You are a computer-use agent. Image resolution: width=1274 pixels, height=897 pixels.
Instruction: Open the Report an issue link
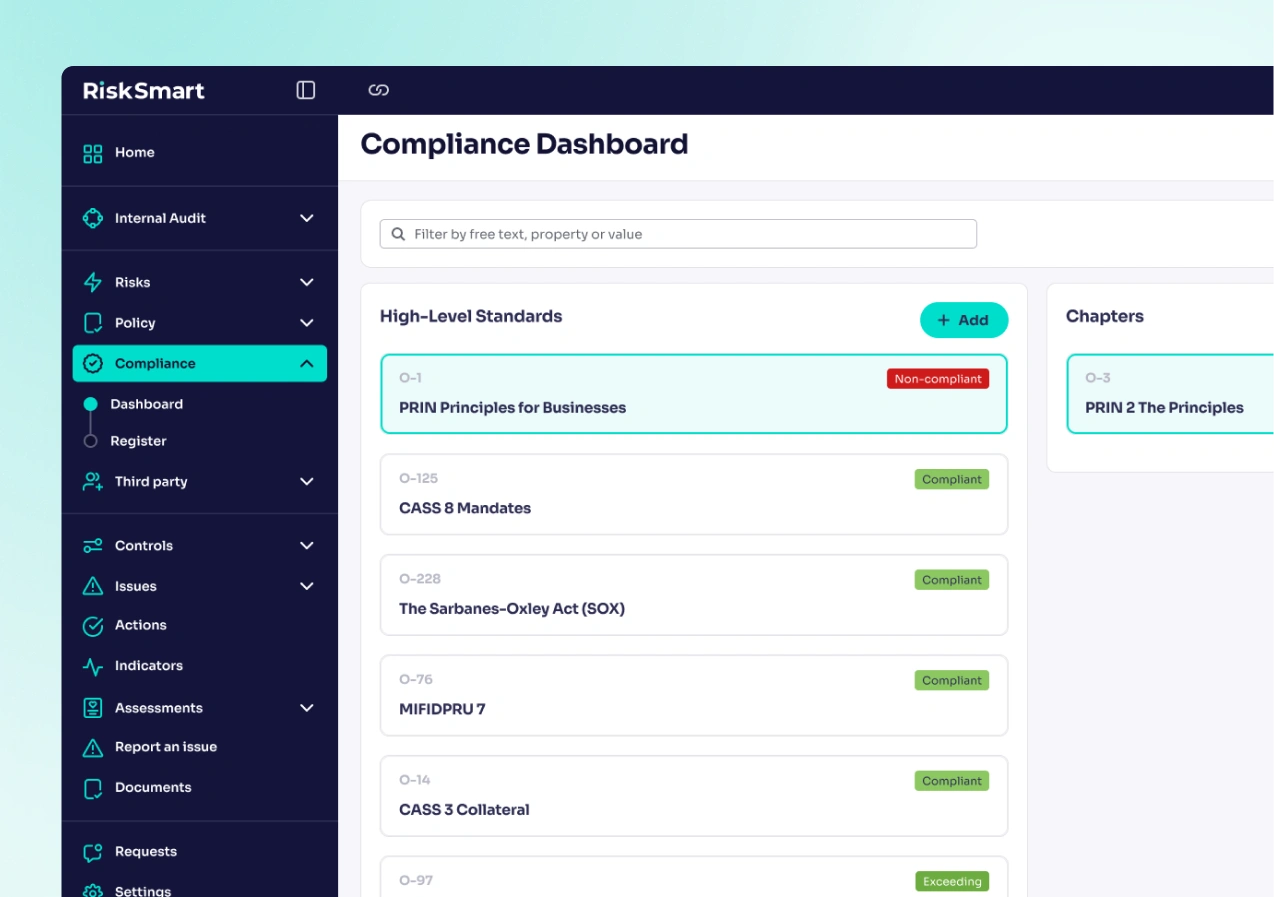point(164,746)
